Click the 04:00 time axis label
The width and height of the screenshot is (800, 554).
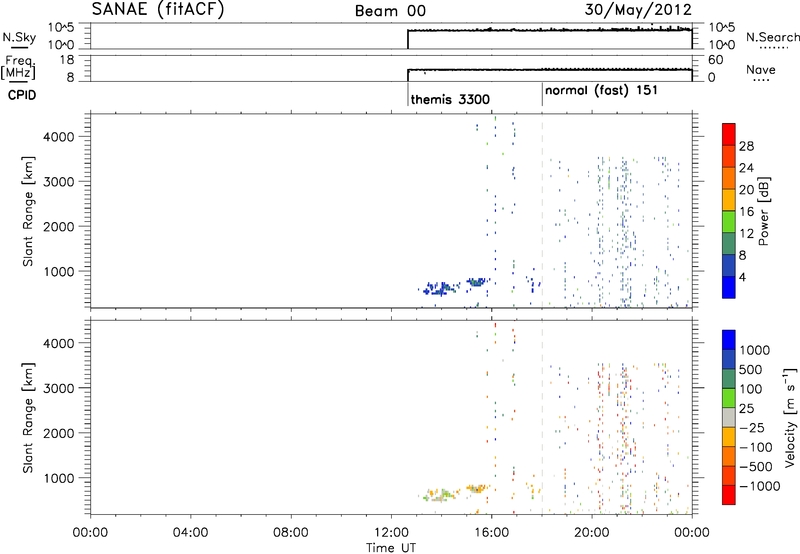point(191,533)
